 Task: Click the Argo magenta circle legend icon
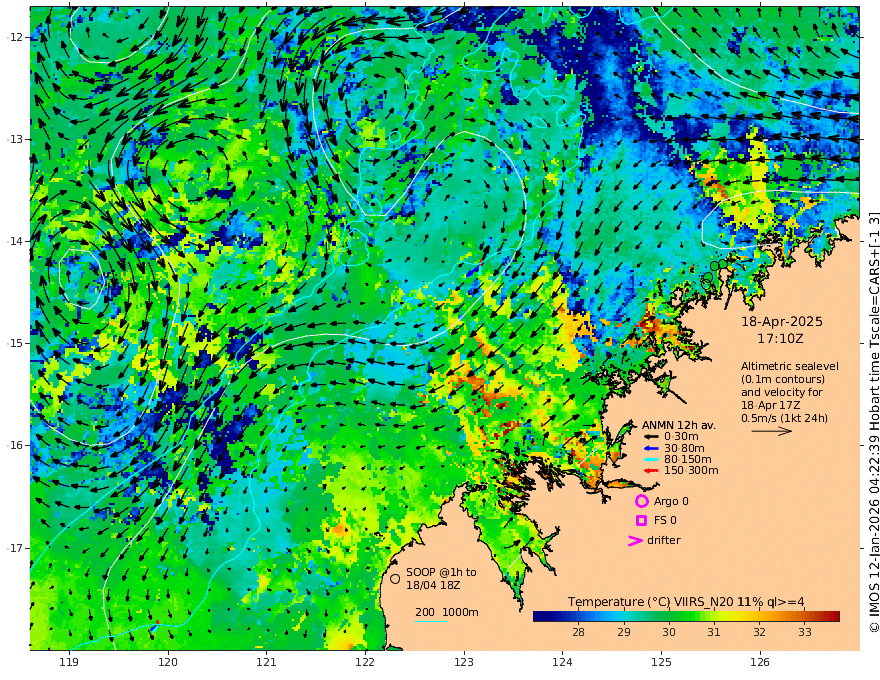pos(641,501)
